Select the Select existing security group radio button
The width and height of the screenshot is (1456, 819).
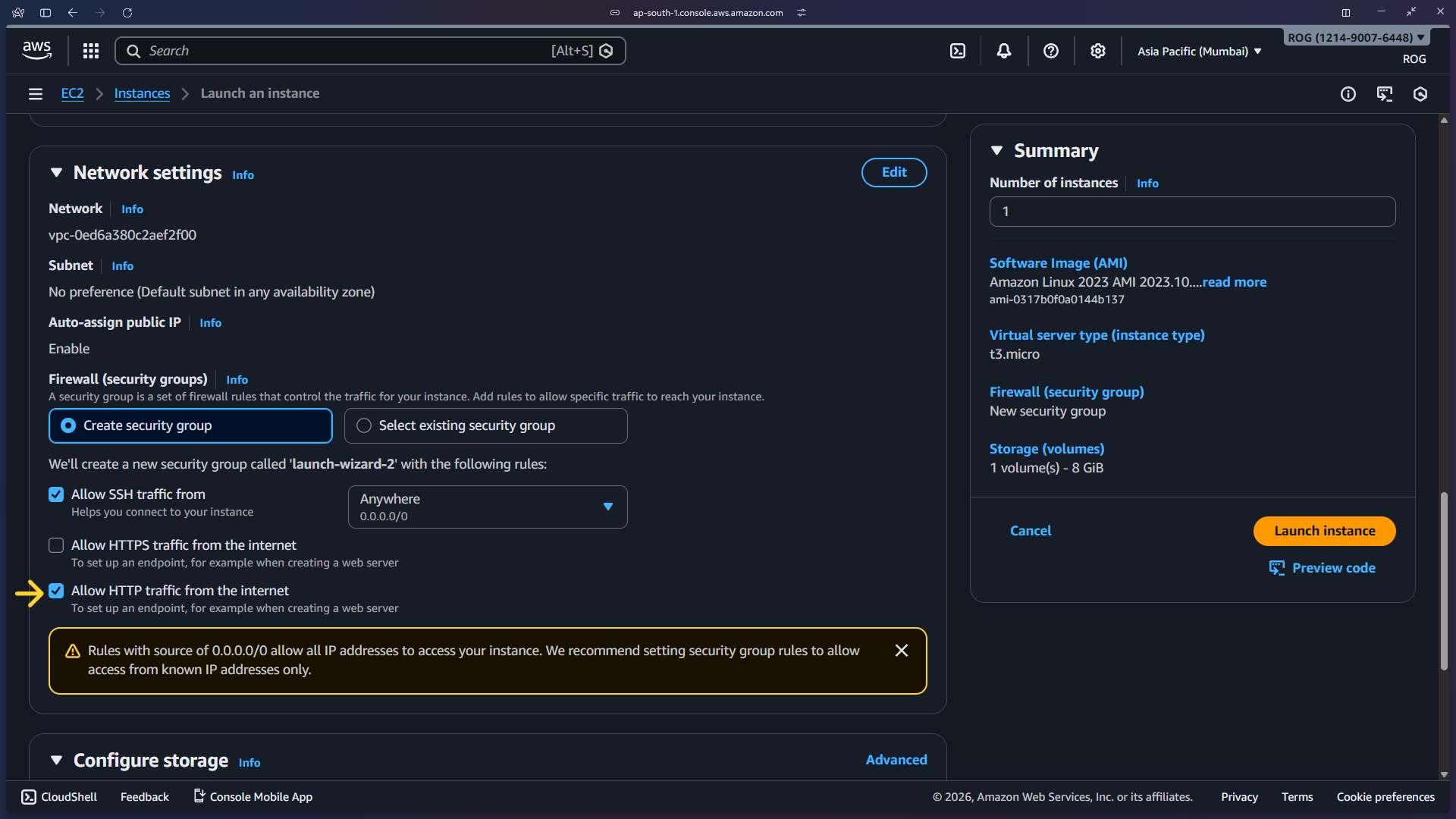pyautogui.click(x=364, y=425)
